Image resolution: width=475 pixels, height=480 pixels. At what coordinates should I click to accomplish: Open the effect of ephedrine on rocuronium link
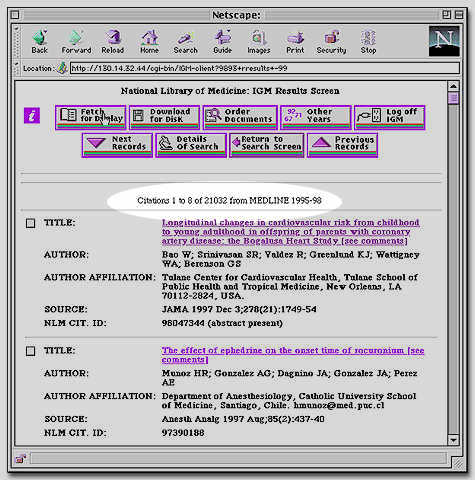(x=293, y=355)
